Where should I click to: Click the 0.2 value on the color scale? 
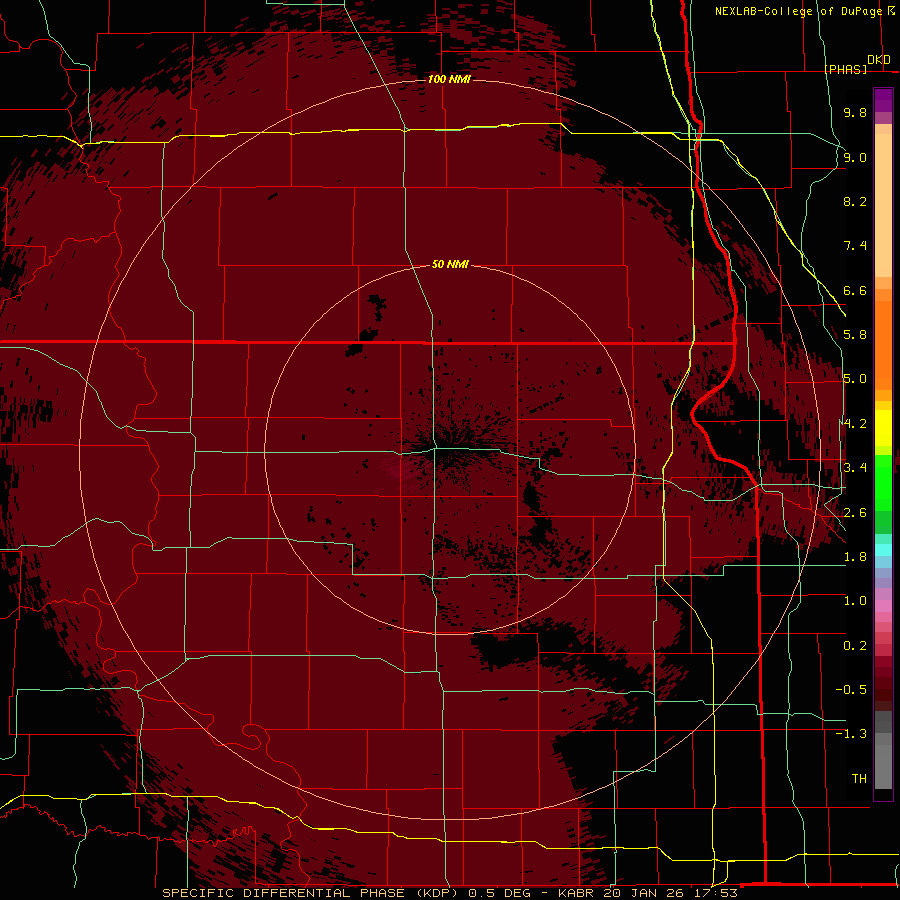pyautogui.click(x=855, y=646)
